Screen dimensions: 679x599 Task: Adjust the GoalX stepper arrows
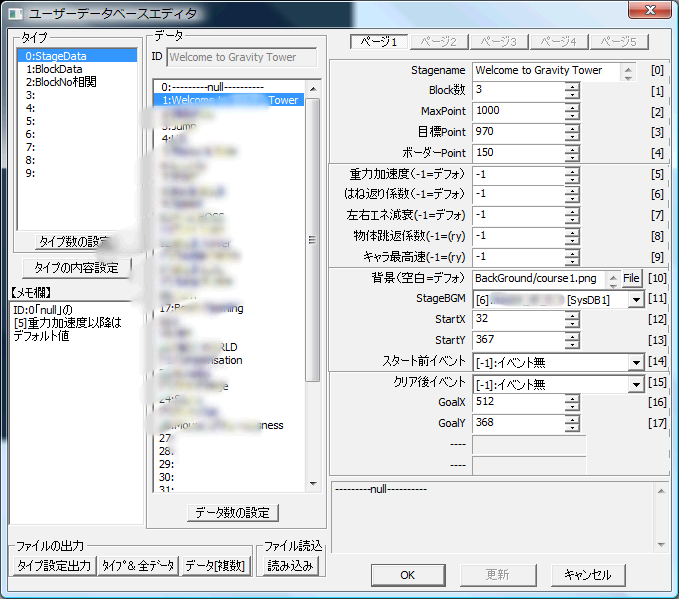pos(572,402)
